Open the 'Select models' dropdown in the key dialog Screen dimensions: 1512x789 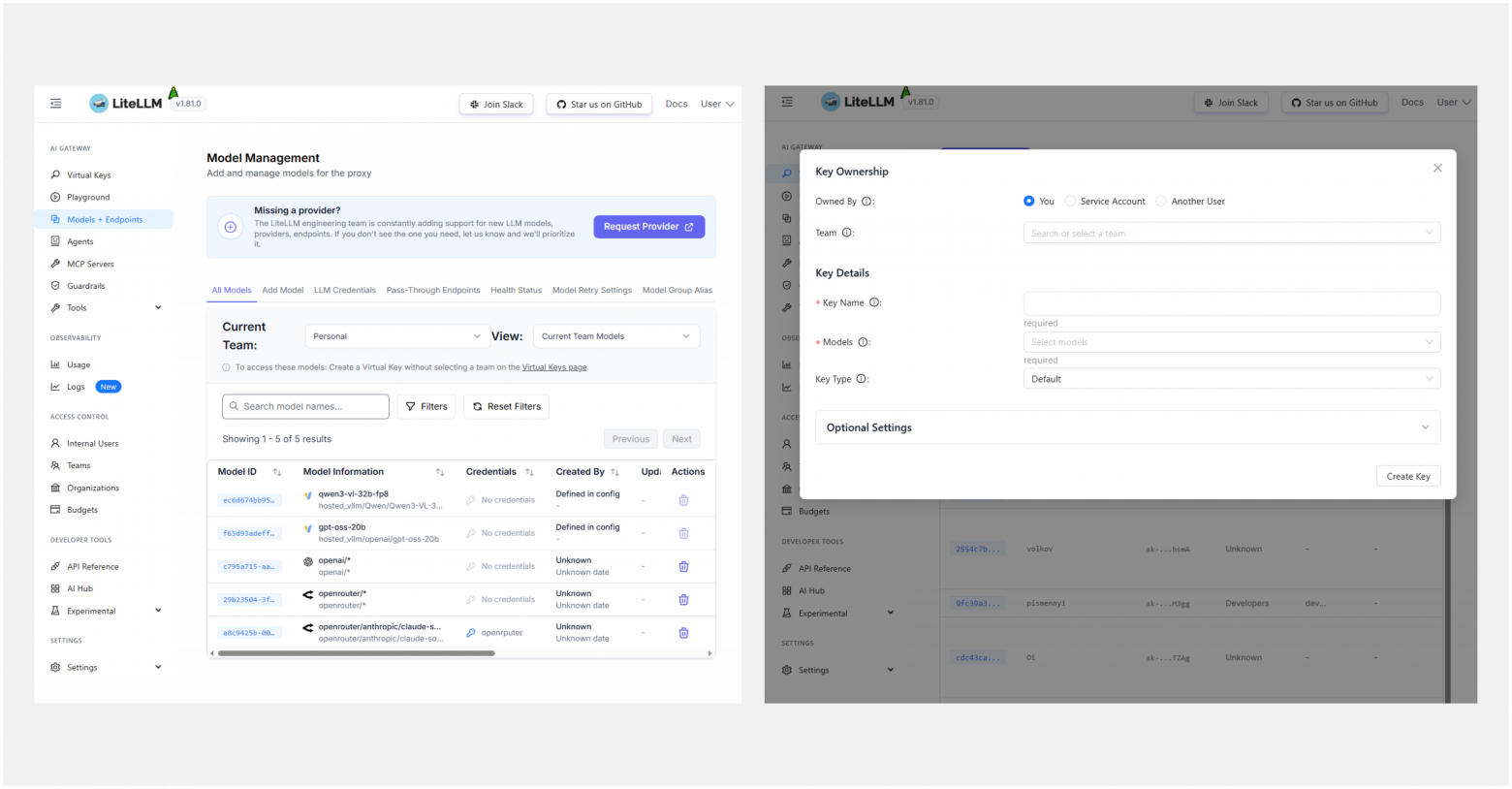tap(1232, 342)
